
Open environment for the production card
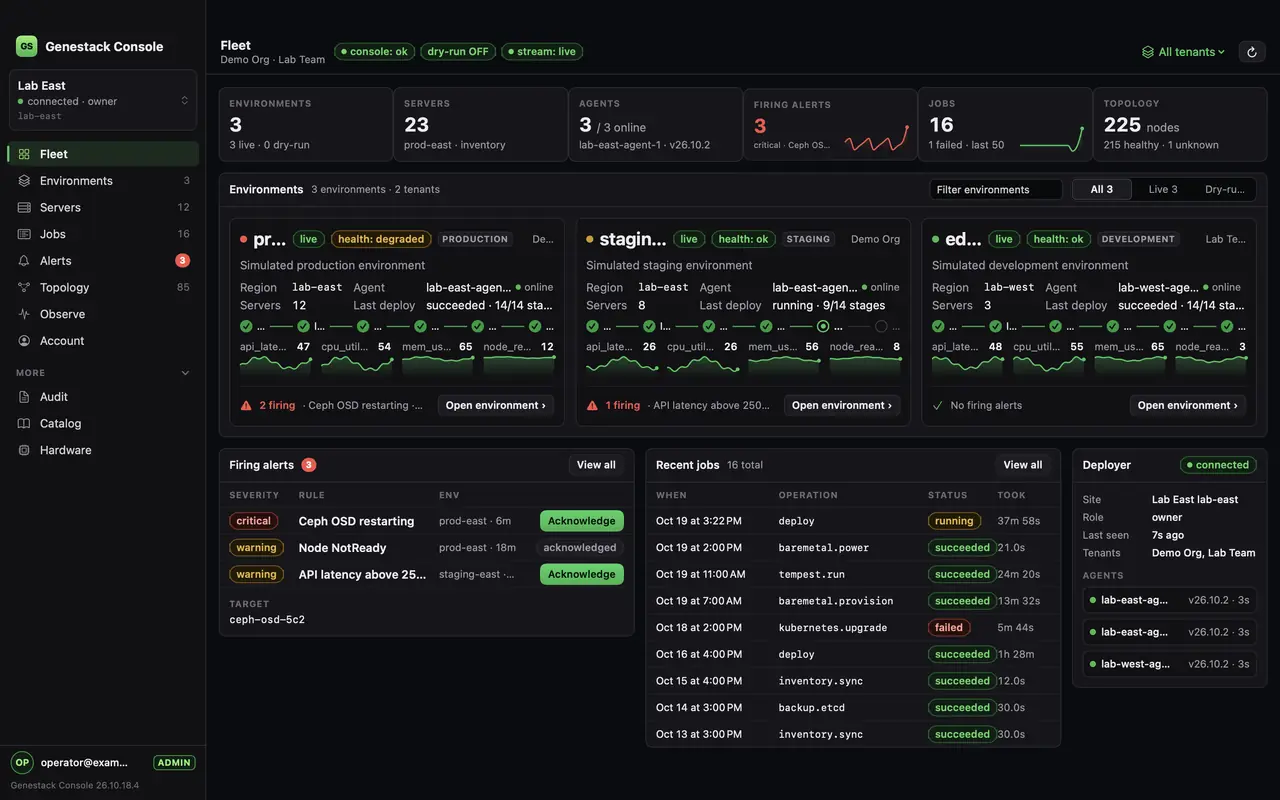496,405
